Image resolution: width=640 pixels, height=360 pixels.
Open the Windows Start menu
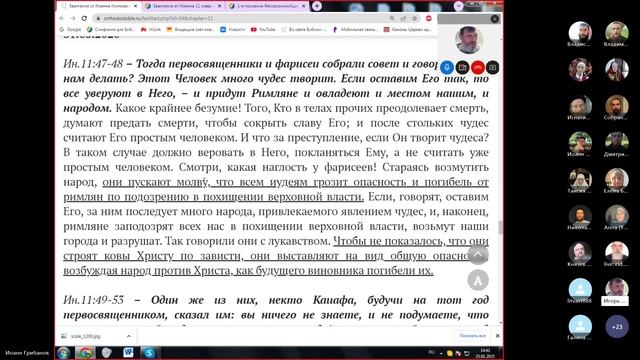(x=63, y=353)
